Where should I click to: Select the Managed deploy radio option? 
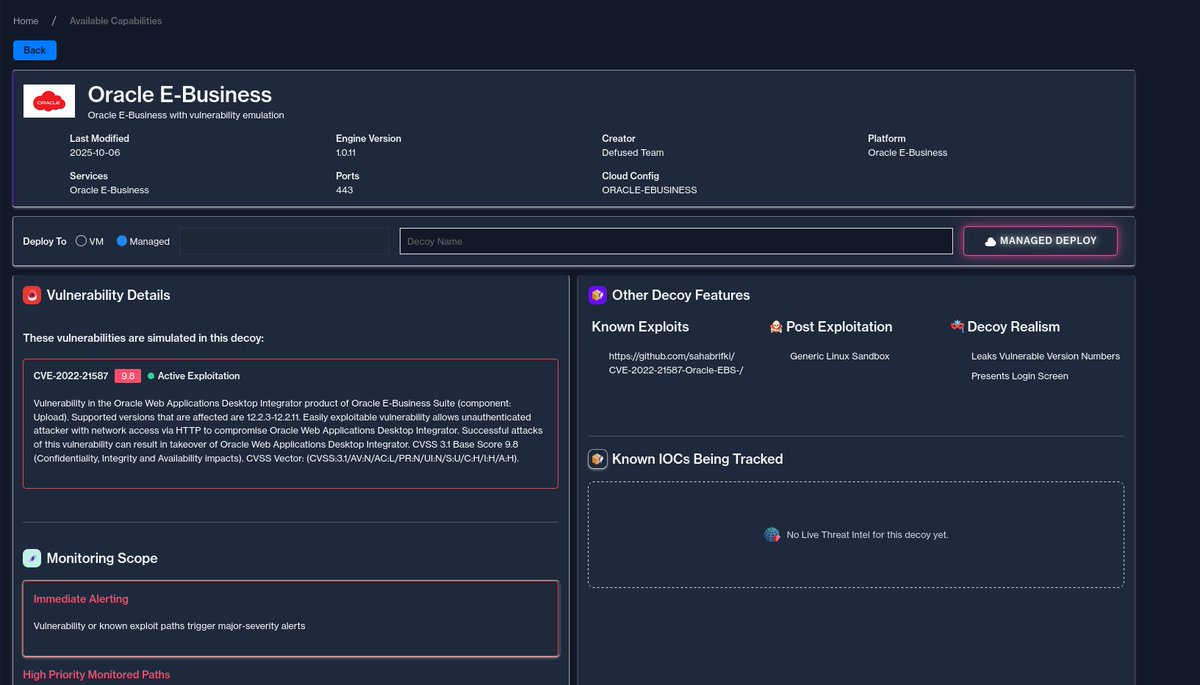point(122,241)
